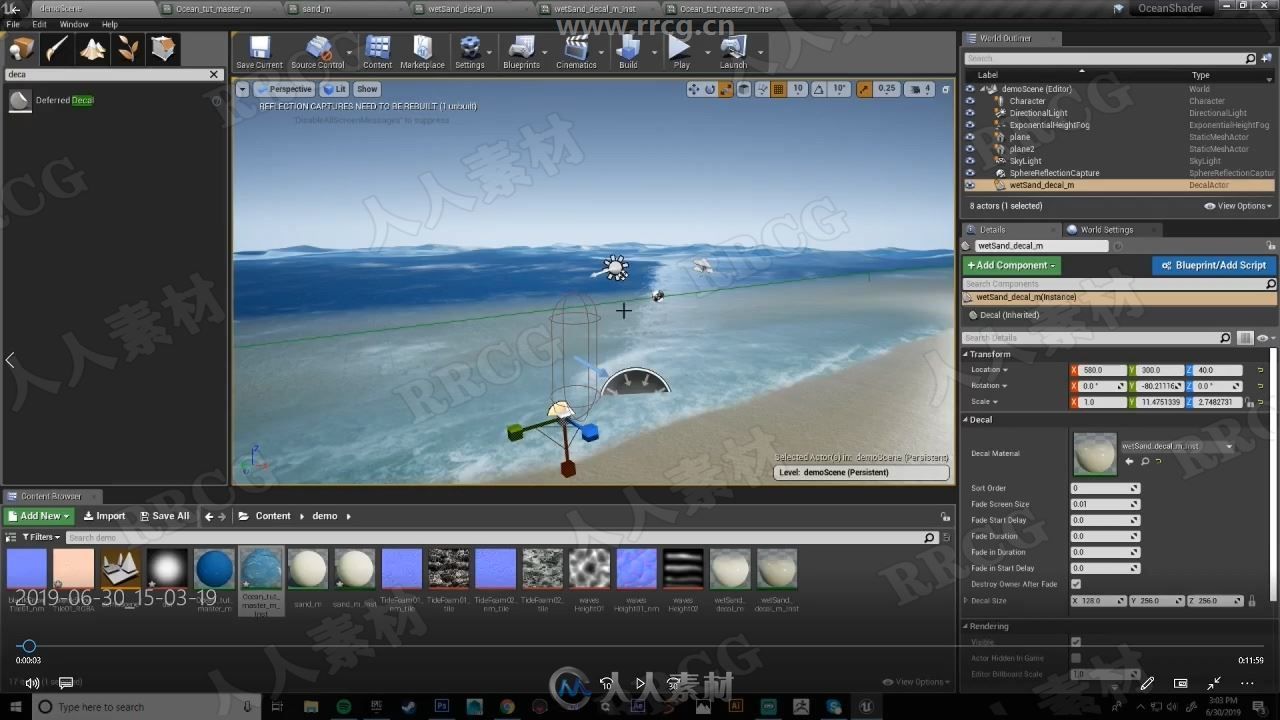Image resolution: width=1280 pixels, height=720 pixels.
Task: Browse to decal material asset in Content Browser
Action: pos(1145,462)
